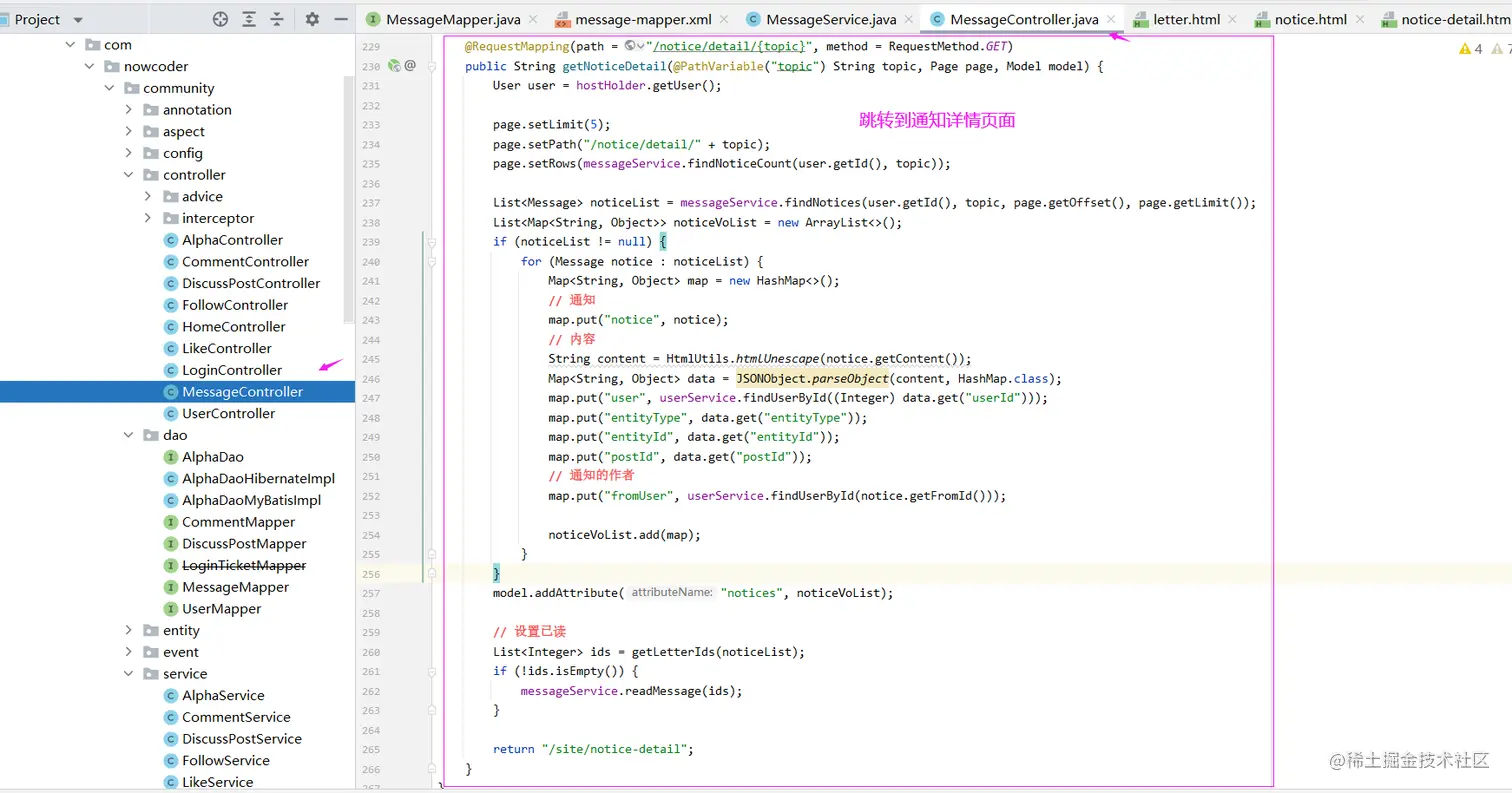Expand the entity package

point(128,630)
